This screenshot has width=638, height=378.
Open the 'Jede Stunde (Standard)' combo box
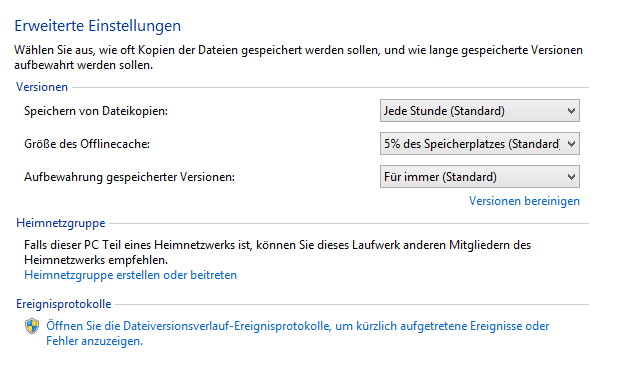pos(480,111)
